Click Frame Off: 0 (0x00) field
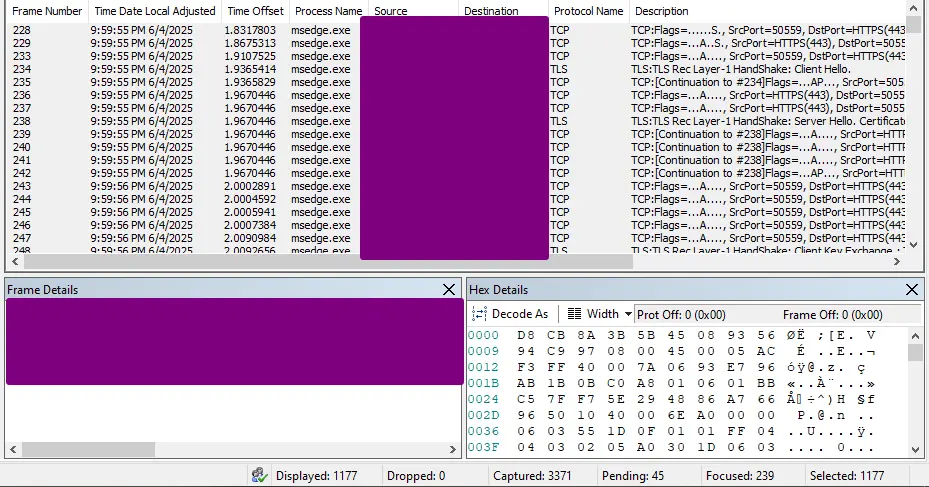The width and height of the screenshot is (929, 487). pyautogui.click(x=832, y=315)
